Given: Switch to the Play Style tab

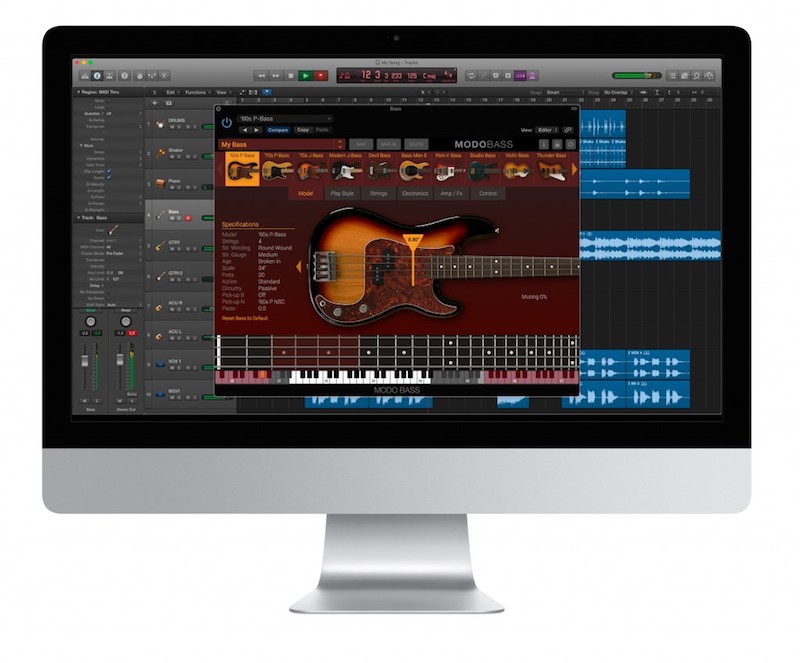Looking at the screenshot, I should 343,193.
